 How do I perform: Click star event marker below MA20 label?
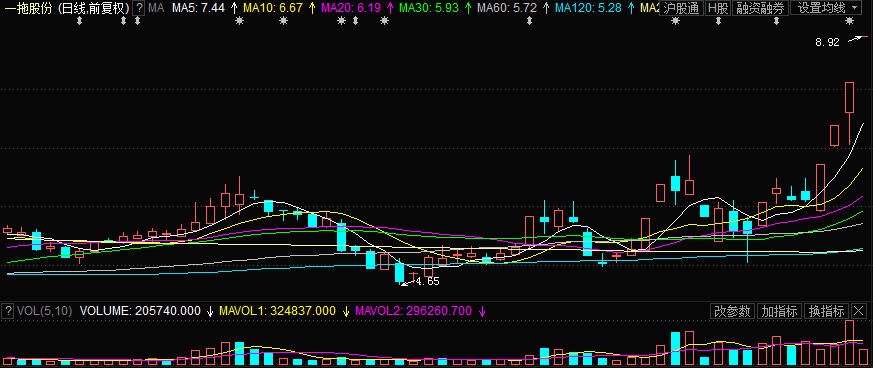pyautogui.click(x=342, y=21)
